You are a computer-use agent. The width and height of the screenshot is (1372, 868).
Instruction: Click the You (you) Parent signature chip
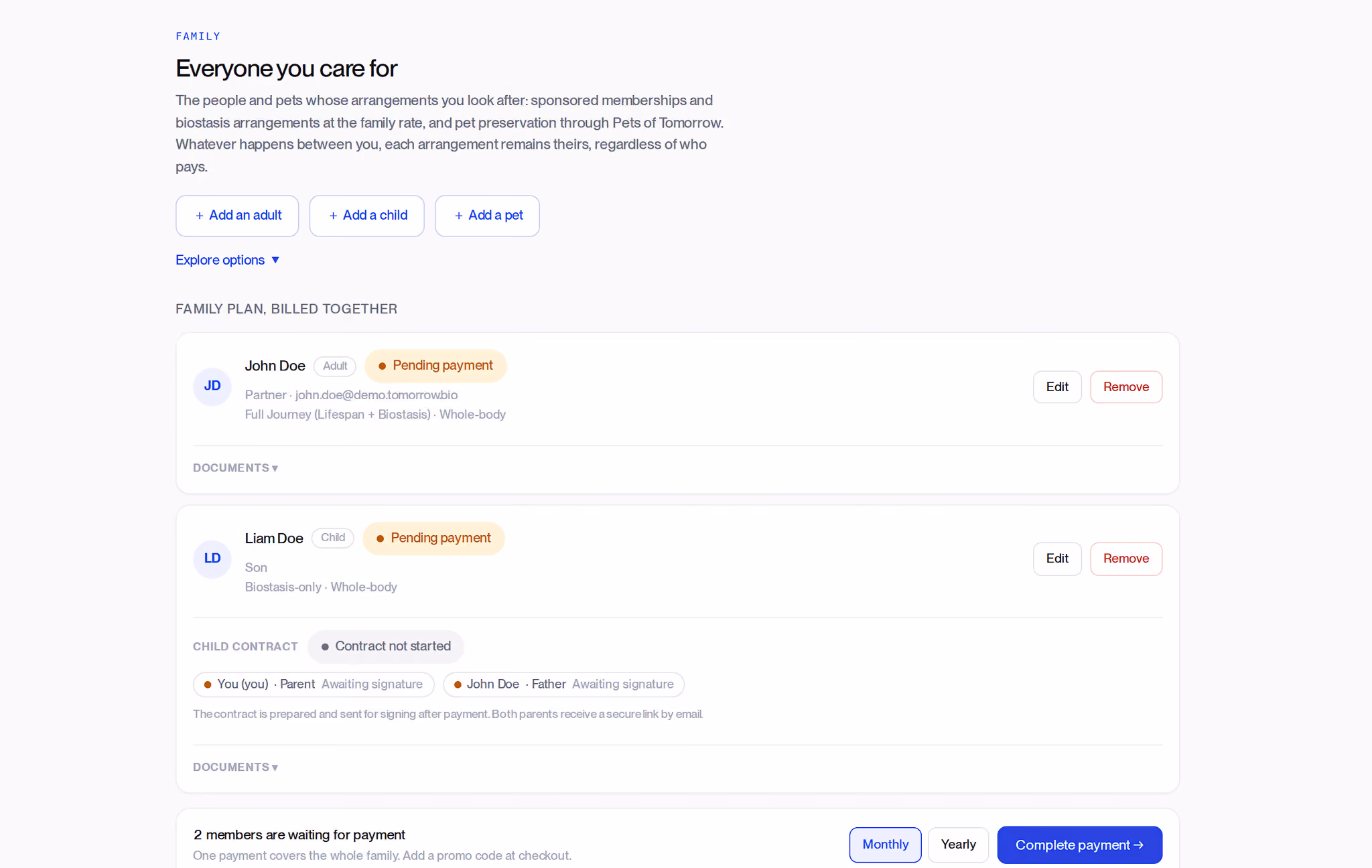[x=314, y=684]
